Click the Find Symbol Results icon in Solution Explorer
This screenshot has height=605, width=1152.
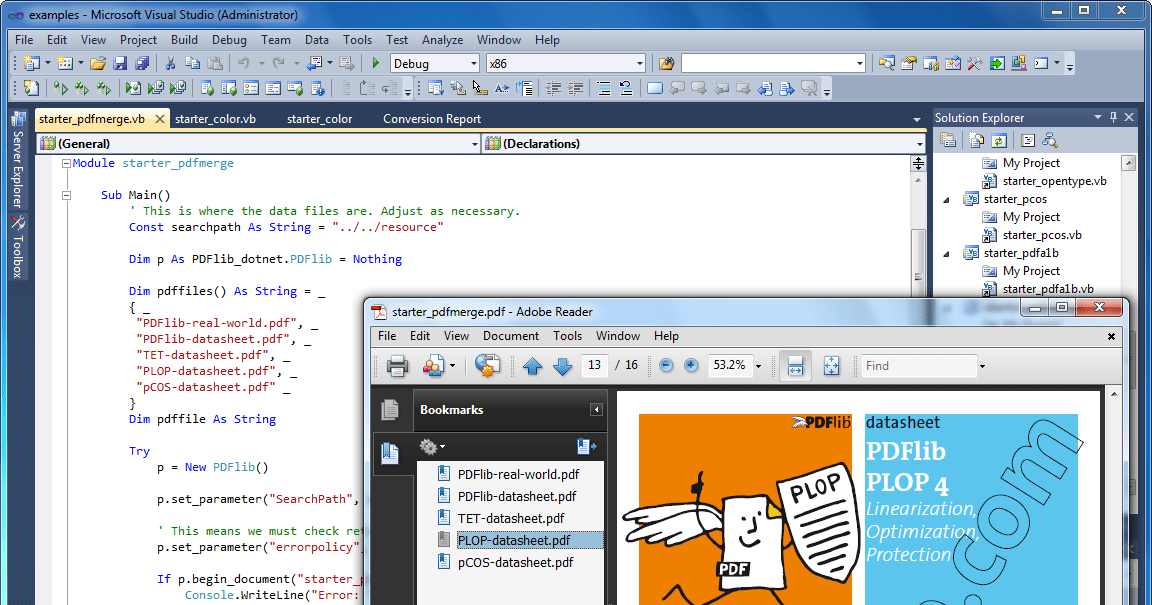pyautogui.click(x=1049, y=139)
